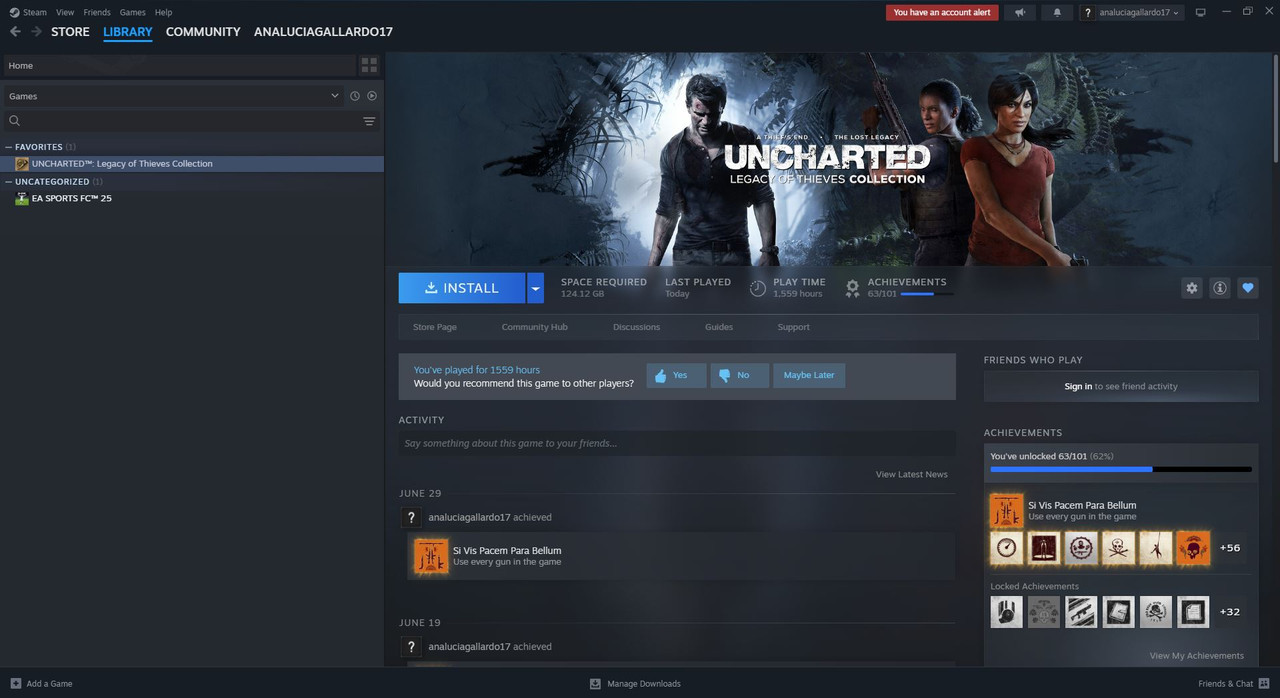
Task: Open game settings gear icon
Action: 1192,288
